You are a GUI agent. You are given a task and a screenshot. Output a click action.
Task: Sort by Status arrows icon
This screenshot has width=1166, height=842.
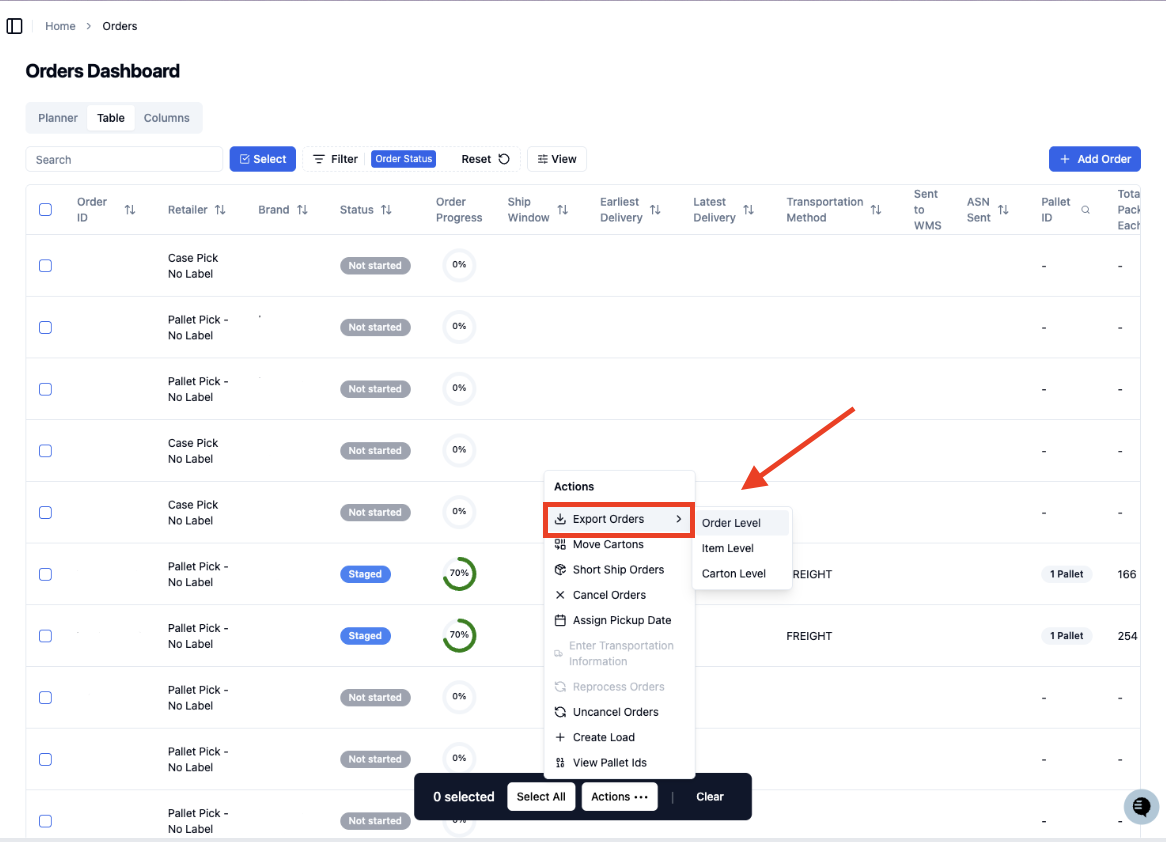(386, 210)
